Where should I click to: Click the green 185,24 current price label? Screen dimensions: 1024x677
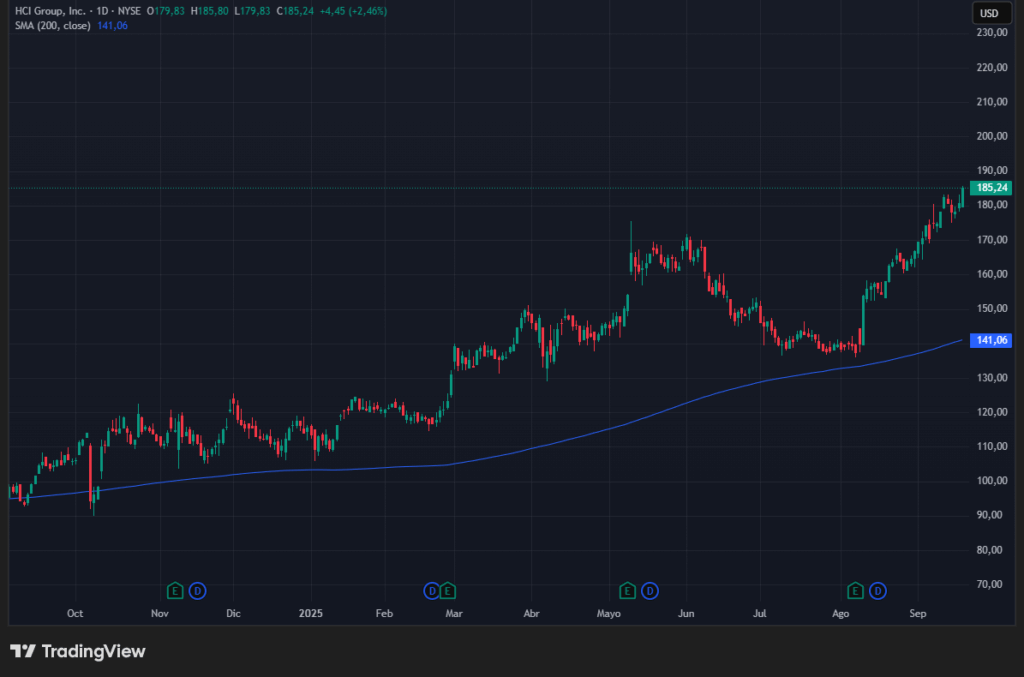(x=992, y=188)
